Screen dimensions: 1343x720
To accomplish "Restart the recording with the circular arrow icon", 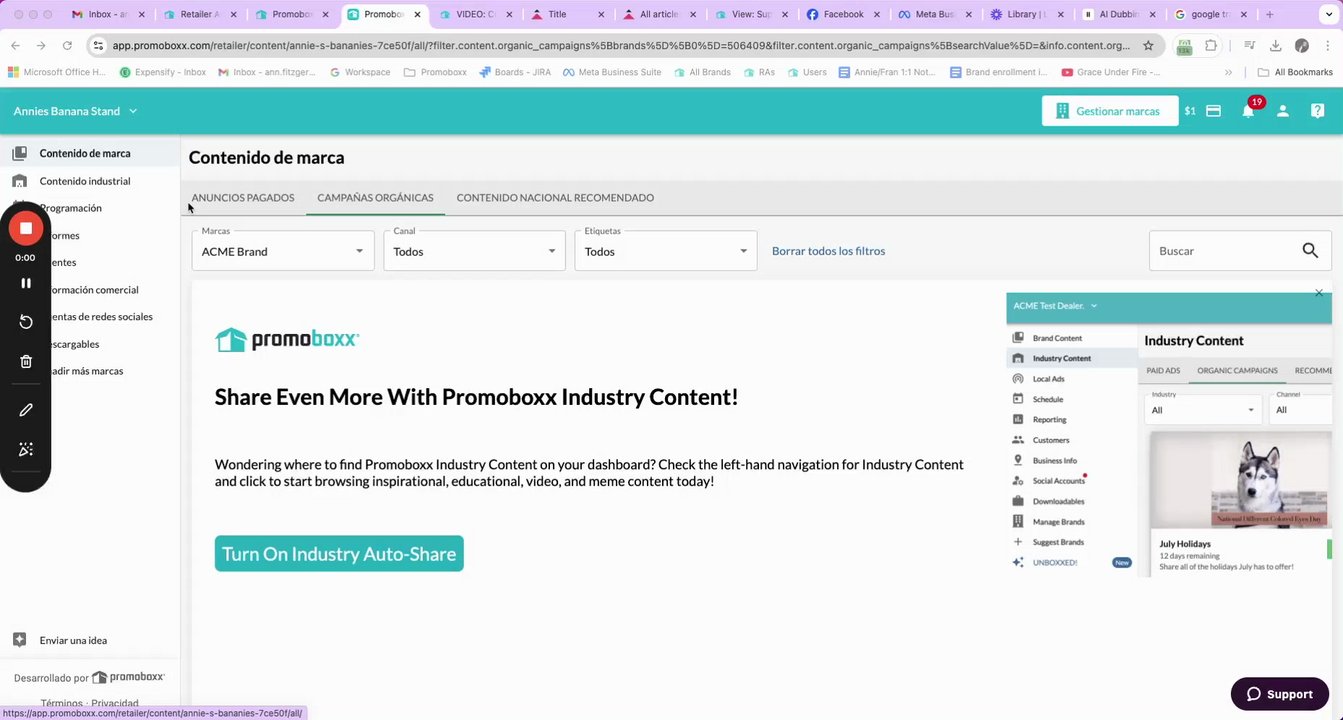I will [x=26, y=322].
